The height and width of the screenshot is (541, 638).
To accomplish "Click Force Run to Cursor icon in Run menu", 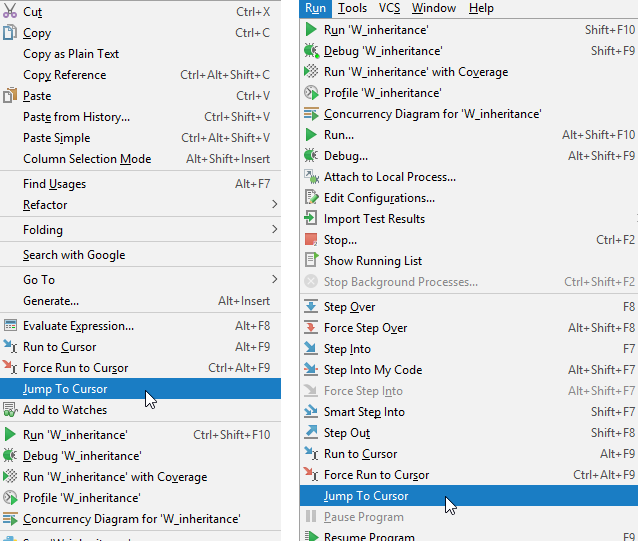I will coord(311,474).
